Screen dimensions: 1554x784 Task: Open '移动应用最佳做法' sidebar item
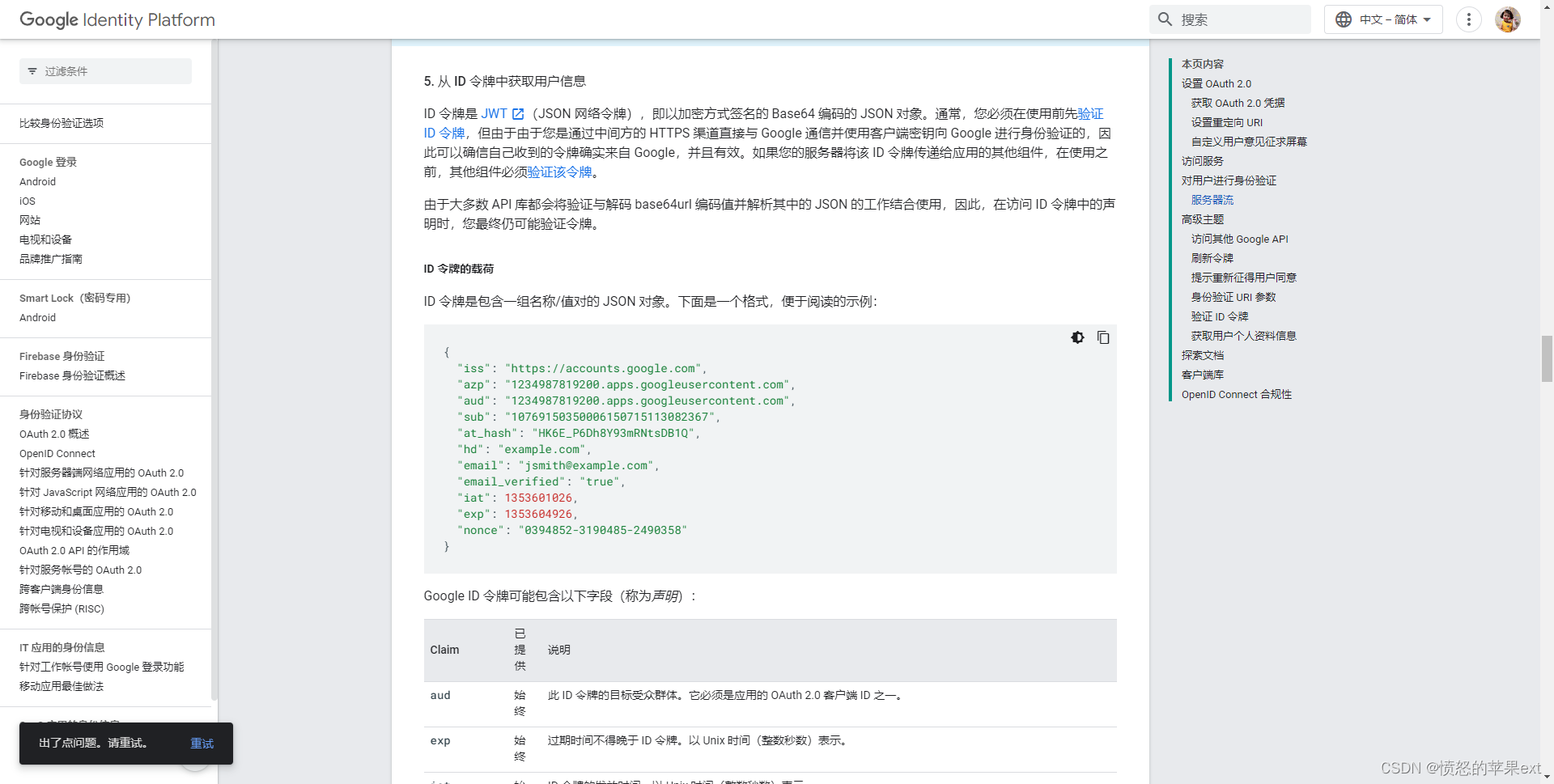point(62,687)
